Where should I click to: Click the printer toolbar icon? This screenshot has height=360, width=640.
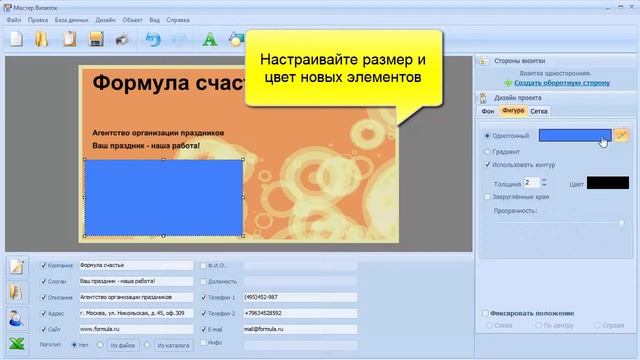point(122,40)
